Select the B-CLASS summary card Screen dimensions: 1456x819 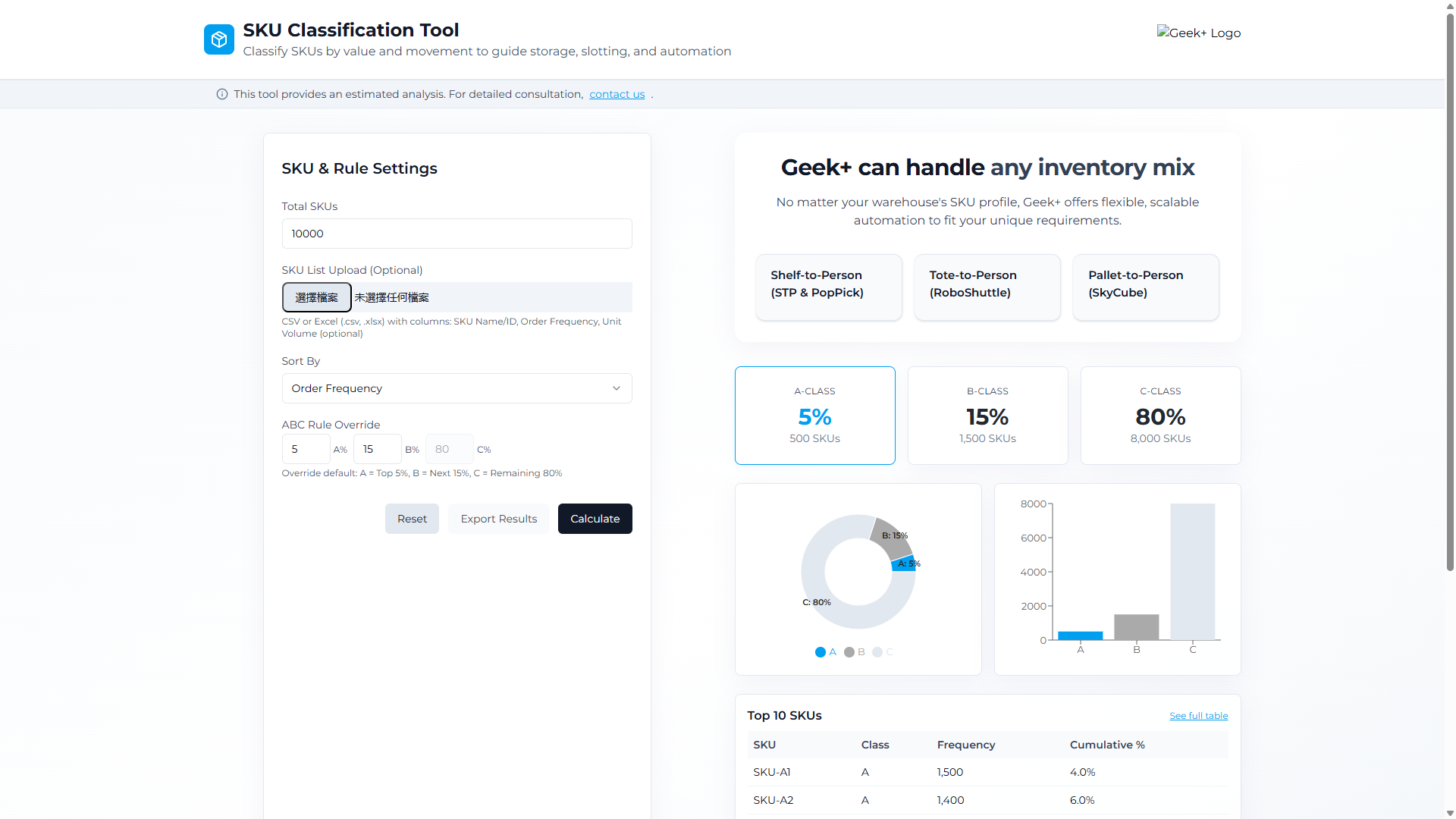pyautogui.click(x=987, y=415)
